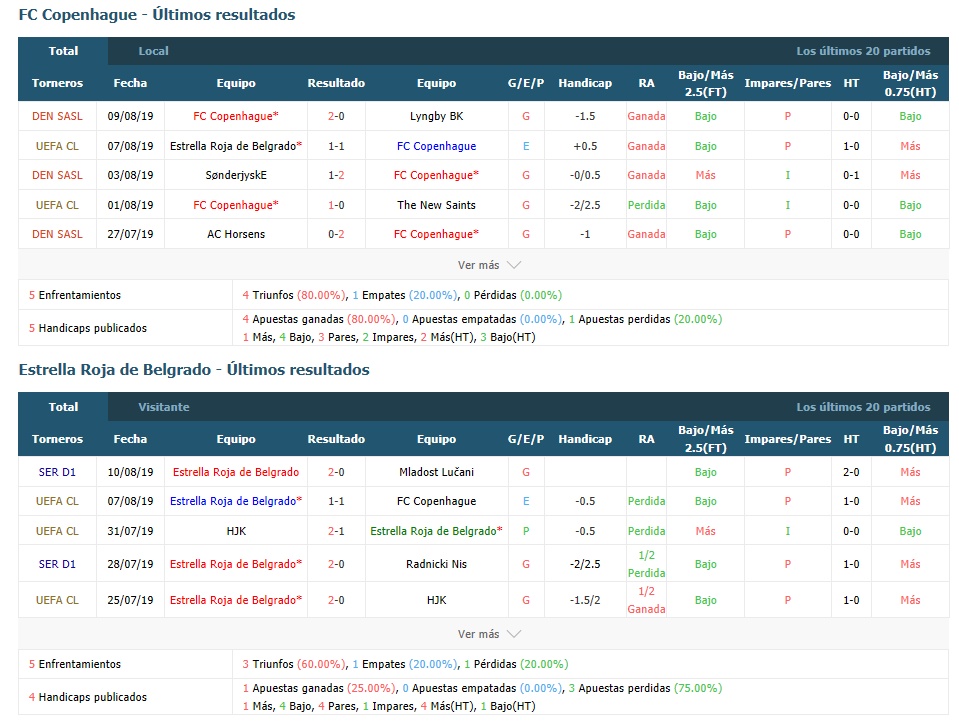Click DEN SASL tournament on 09/08/19 row
The image size is (959, 726).
tap(57, 116)
